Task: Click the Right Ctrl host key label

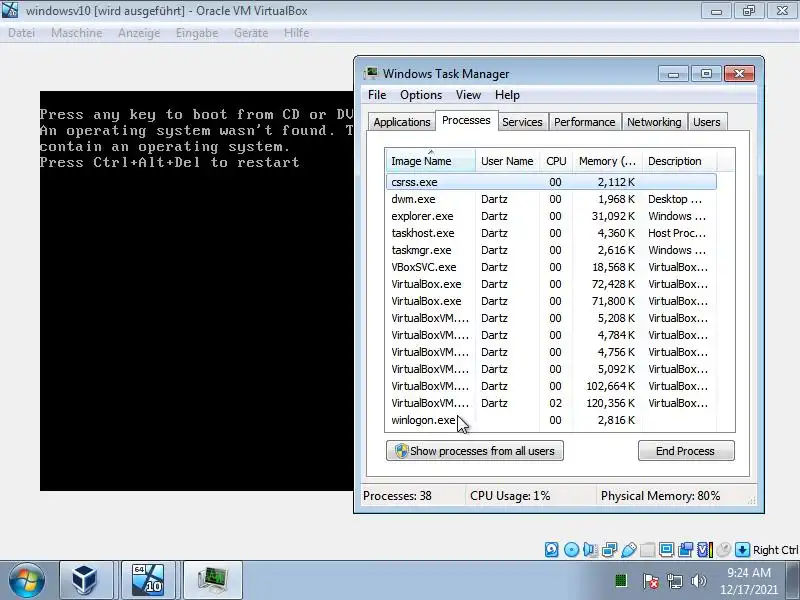Action: pyautogui.click(x=775, y=550)
